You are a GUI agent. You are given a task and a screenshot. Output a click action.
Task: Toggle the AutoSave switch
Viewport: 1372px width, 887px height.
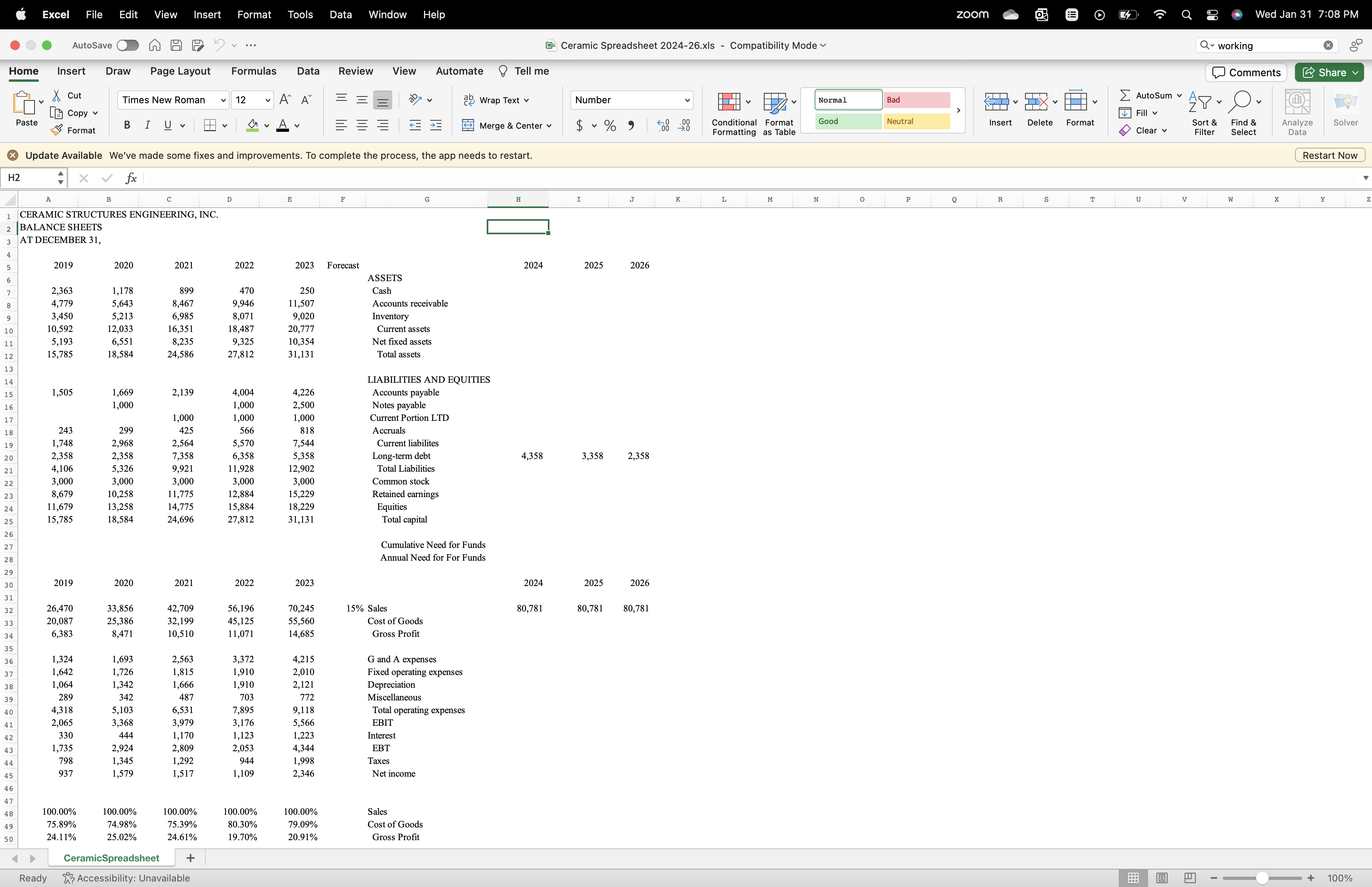(127, 46)
